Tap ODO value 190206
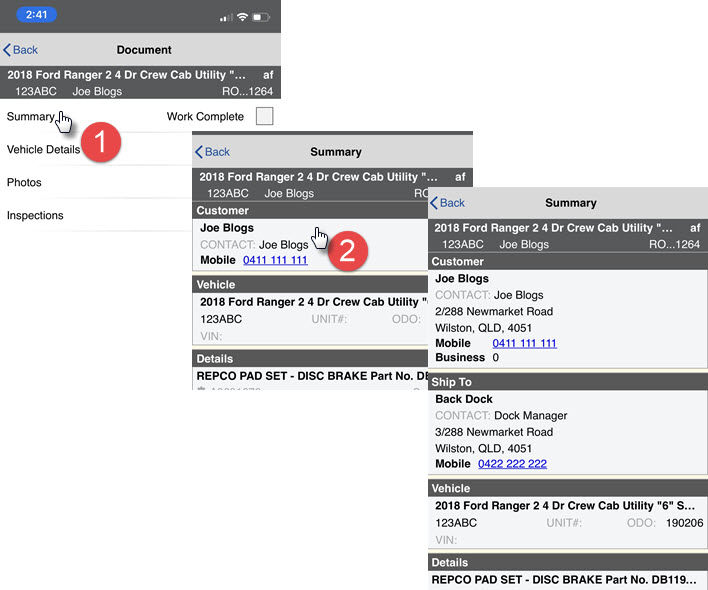The height and width of the screenshot is (590, 708). click(684, 523)
